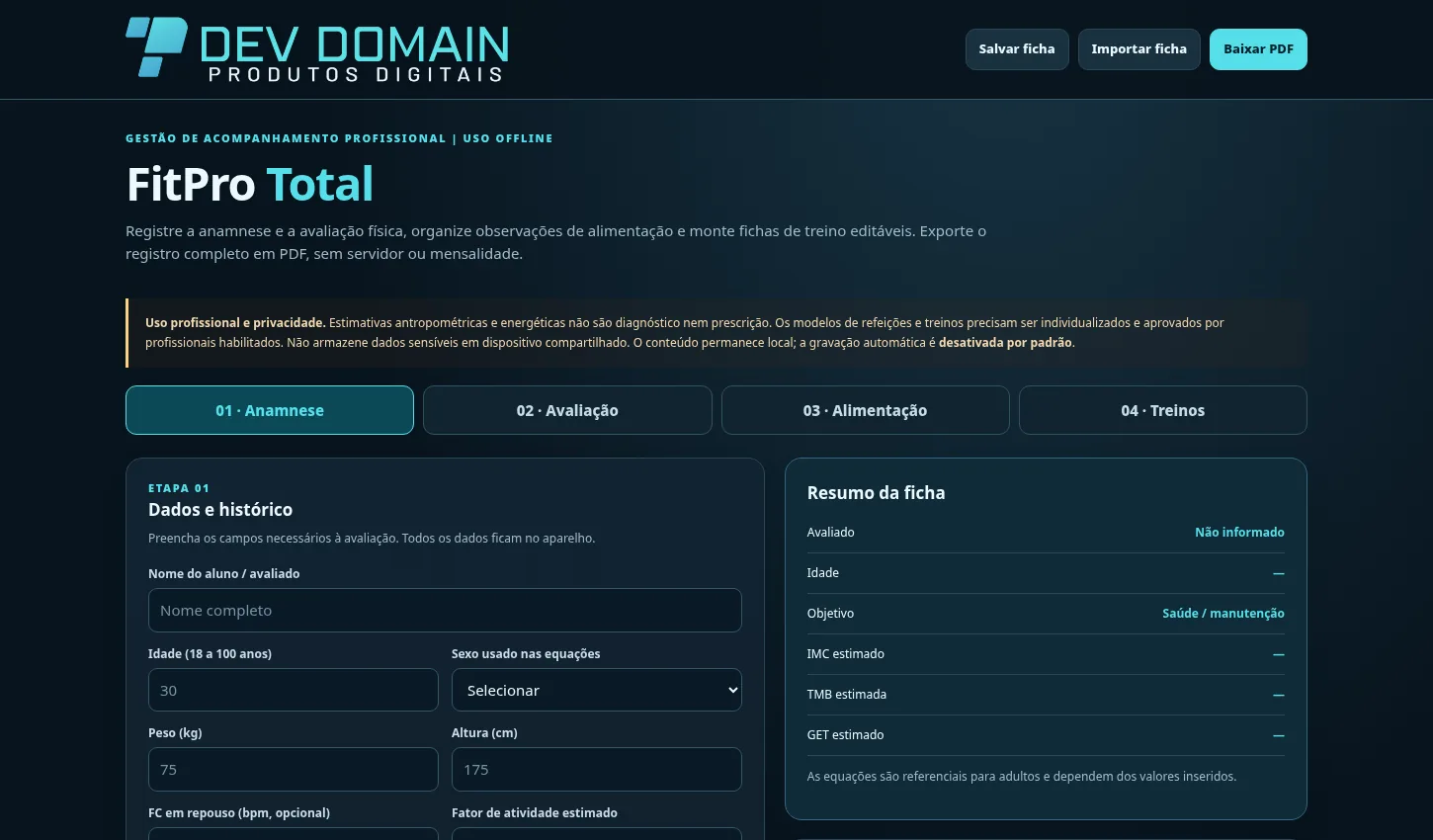Click the 'TMB estimada' summary row label

pyautogui.click(x=847, y=694)
